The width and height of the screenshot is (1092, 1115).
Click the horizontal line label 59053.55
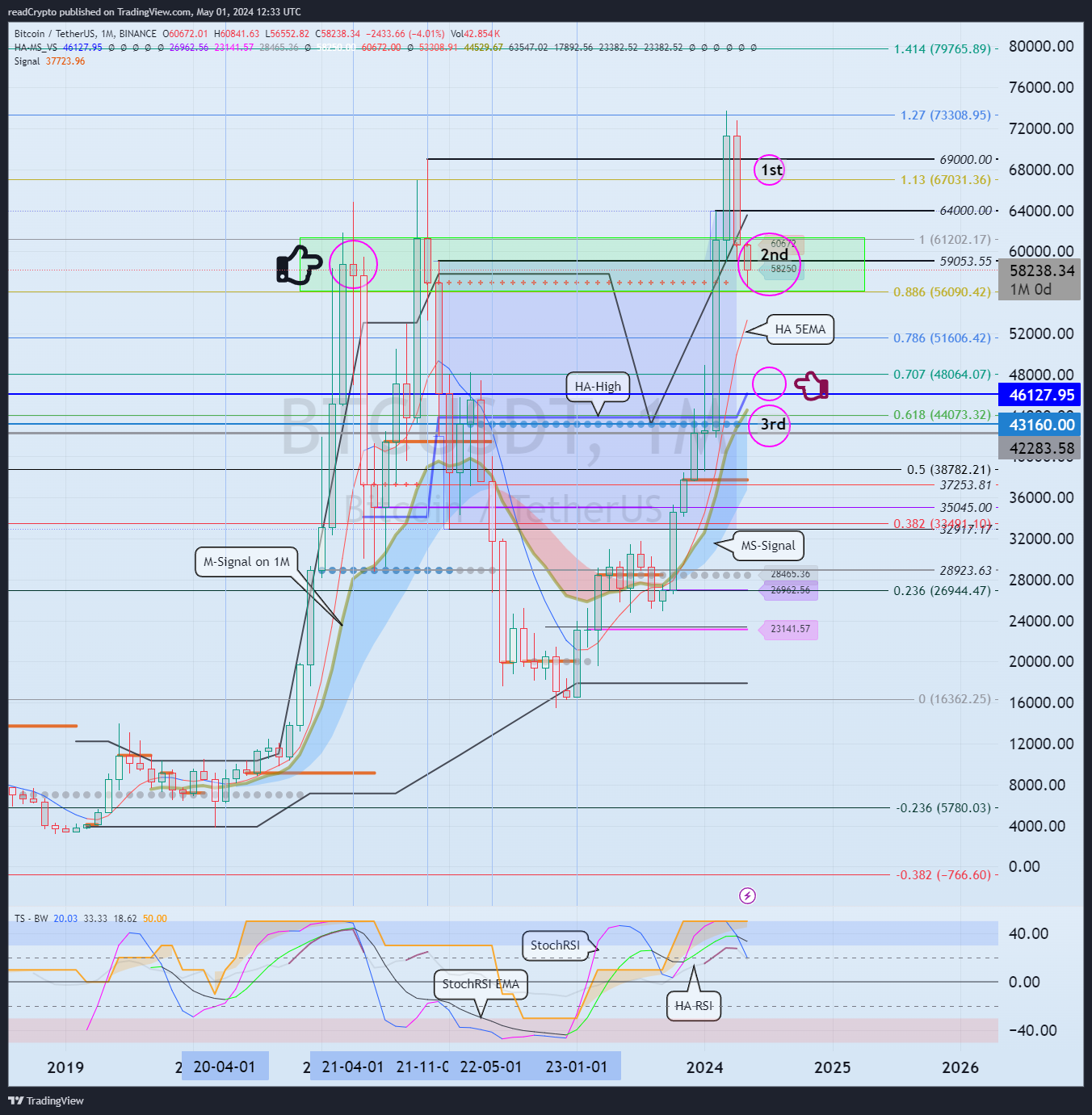pos(965,262)
